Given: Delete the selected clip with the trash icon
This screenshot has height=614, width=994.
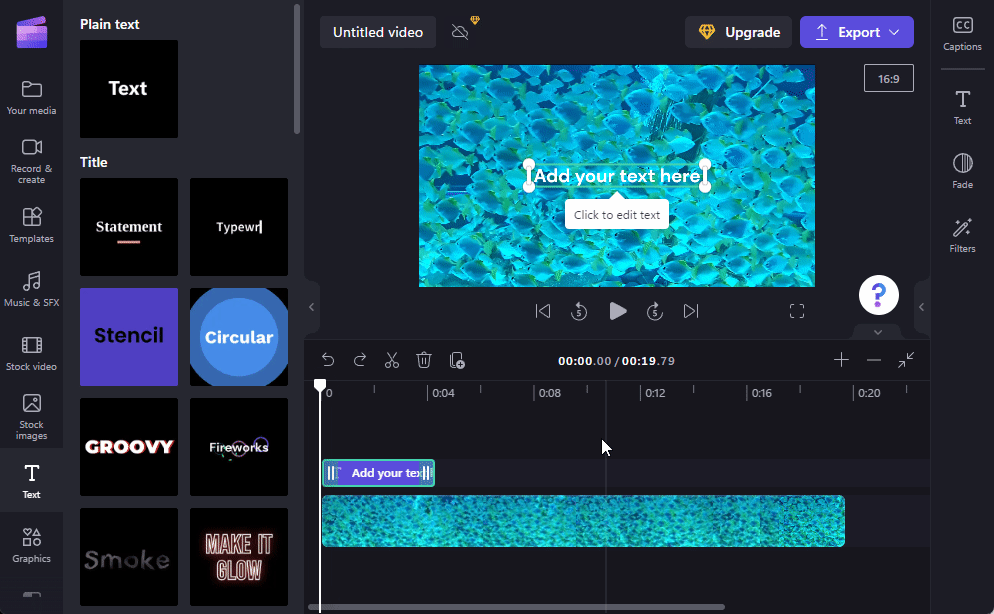Looking at the screenshot, I should (424, 359).
